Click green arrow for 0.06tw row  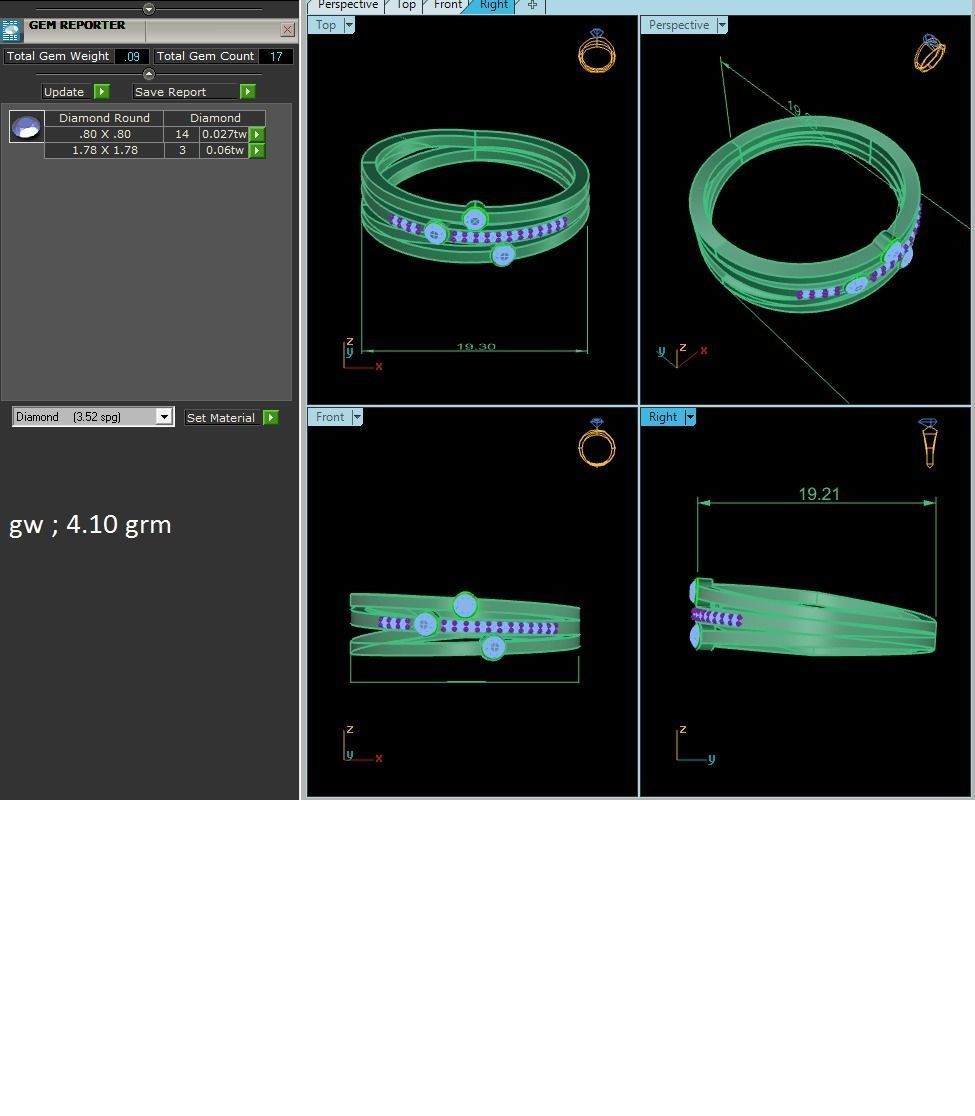tap(258, 150)
